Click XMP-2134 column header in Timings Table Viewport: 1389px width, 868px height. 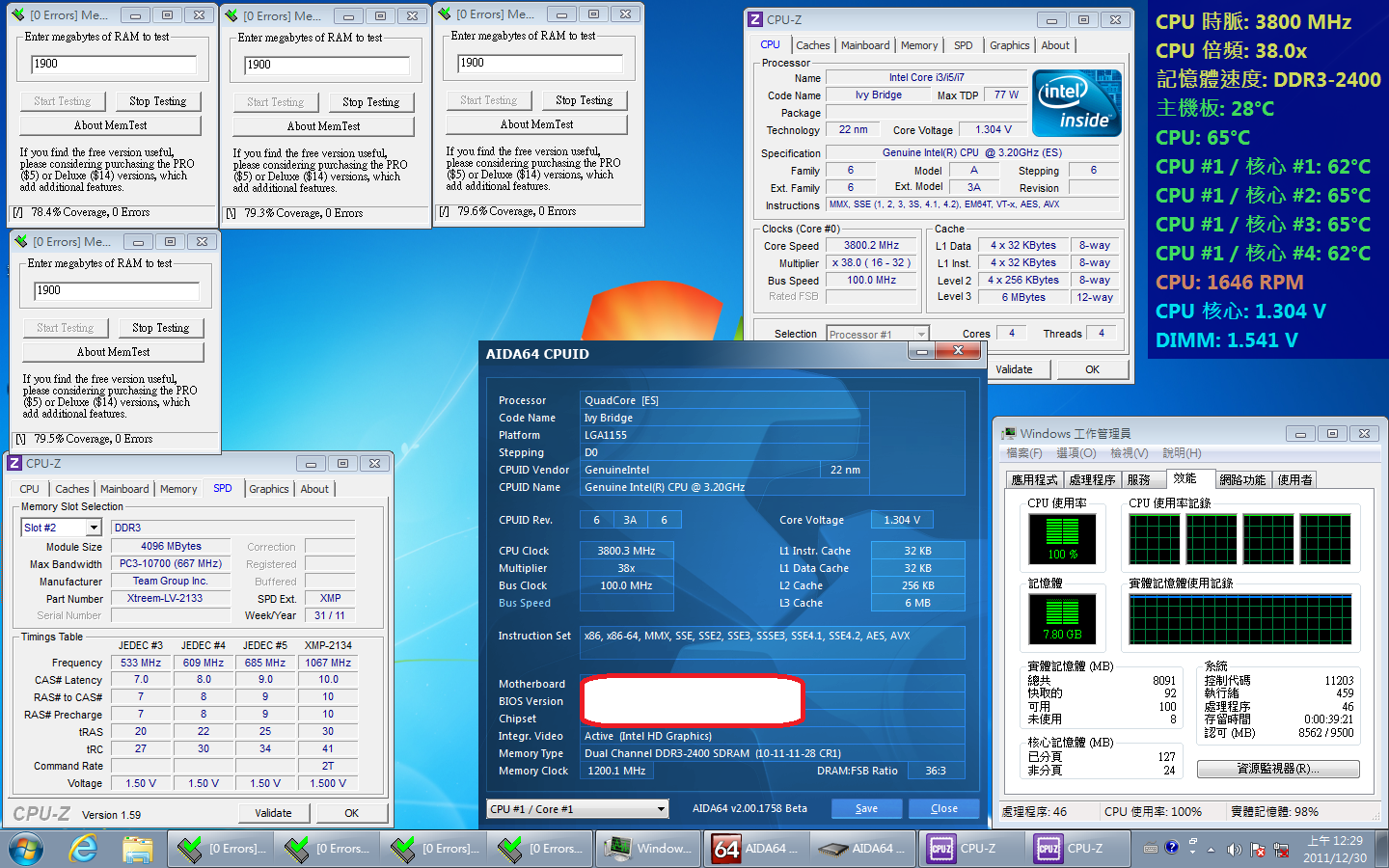point(328,645)
